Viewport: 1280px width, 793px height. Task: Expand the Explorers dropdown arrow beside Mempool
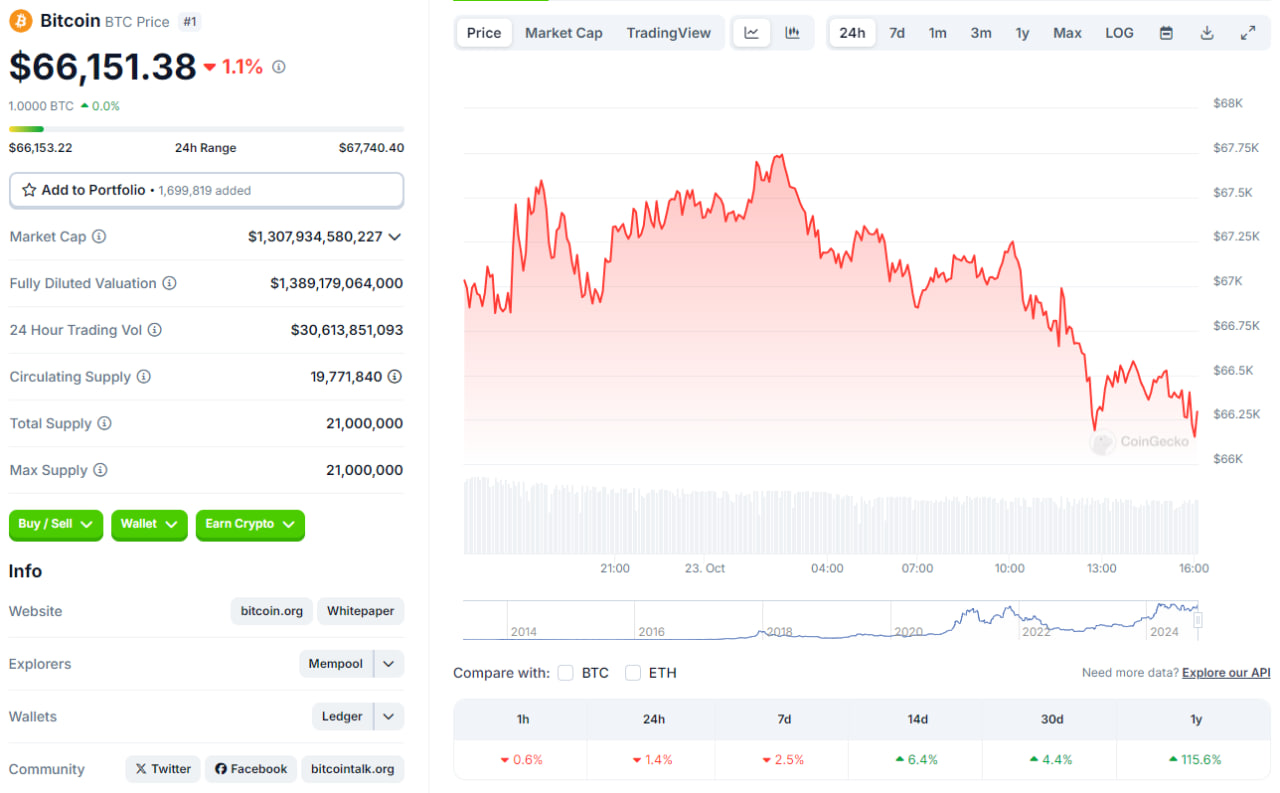389,664
